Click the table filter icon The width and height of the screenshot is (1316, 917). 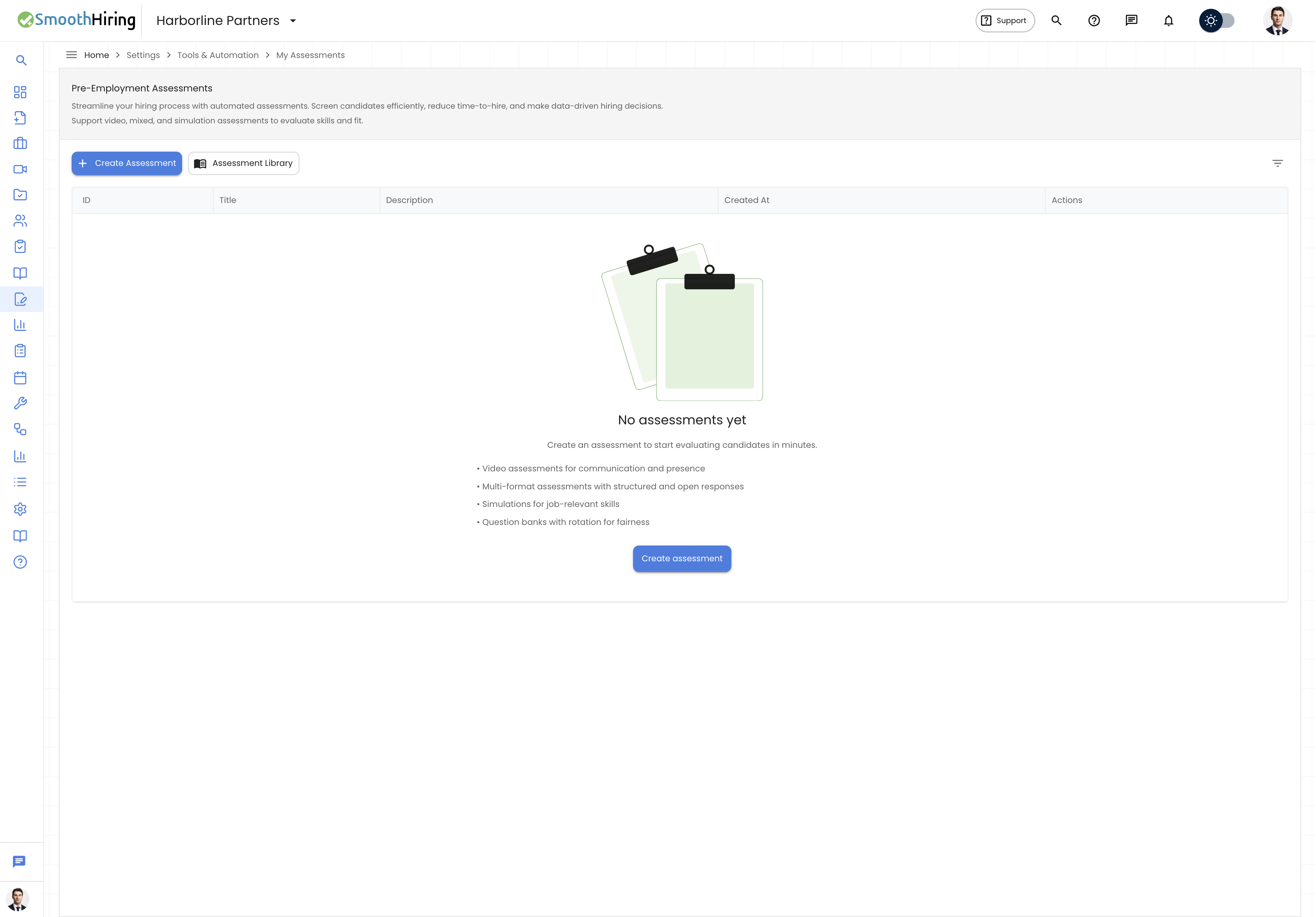pyautogui.click(x=1277, y=163)
